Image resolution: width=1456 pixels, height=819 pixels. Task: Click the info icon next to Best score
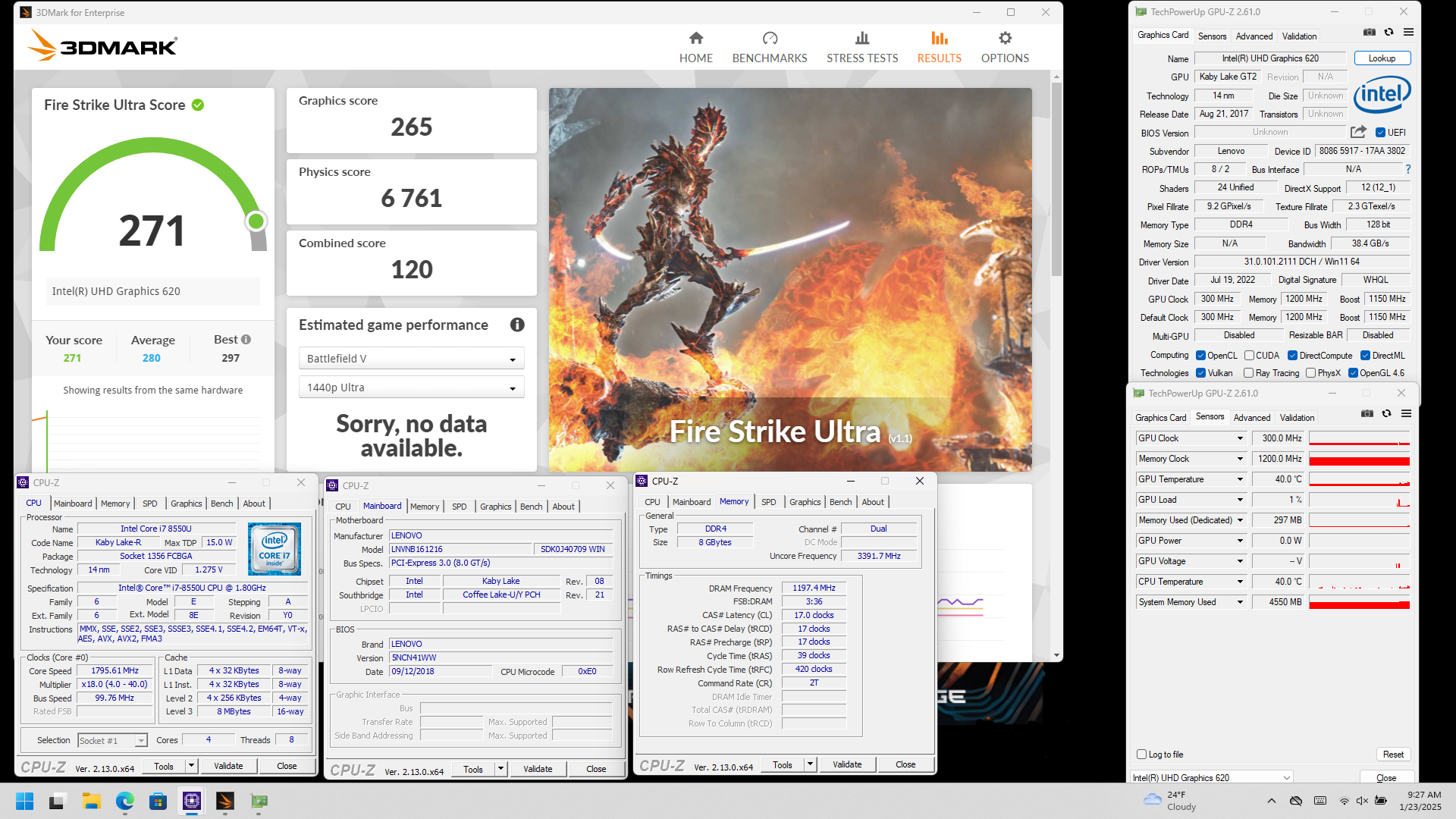[x=246, y=340]
